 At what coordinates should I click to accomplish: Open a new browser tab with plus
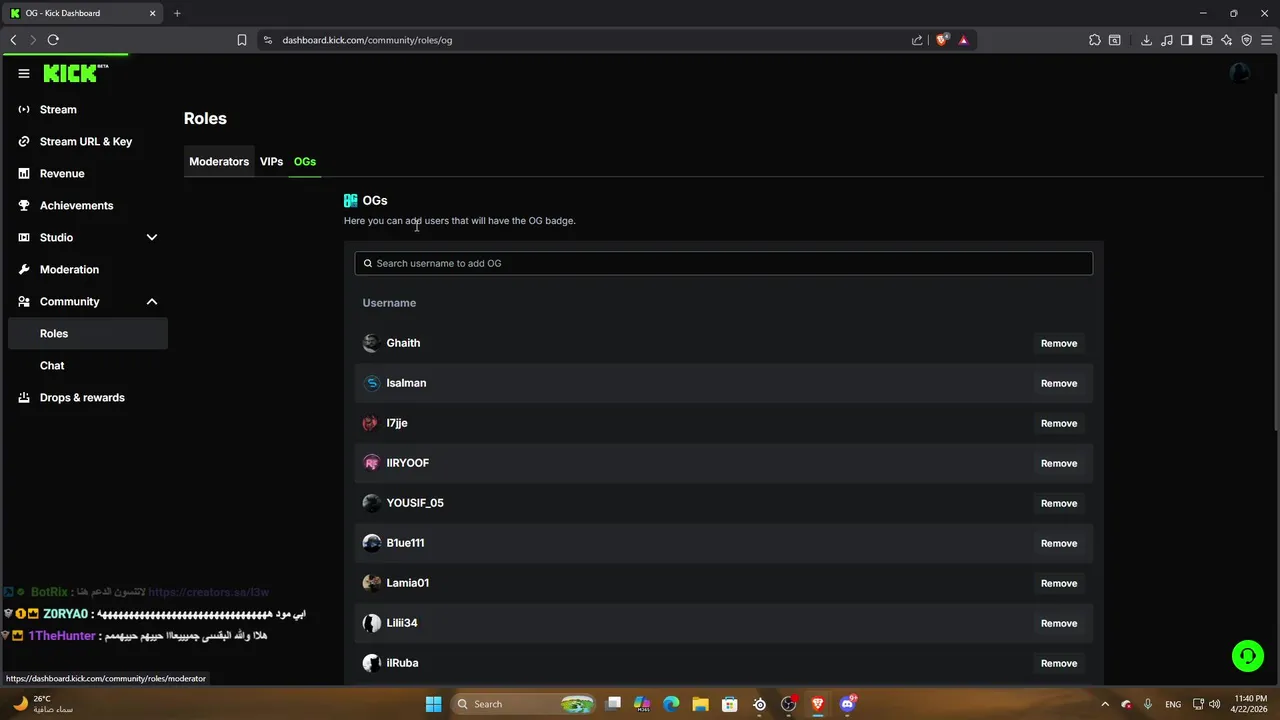177,13
